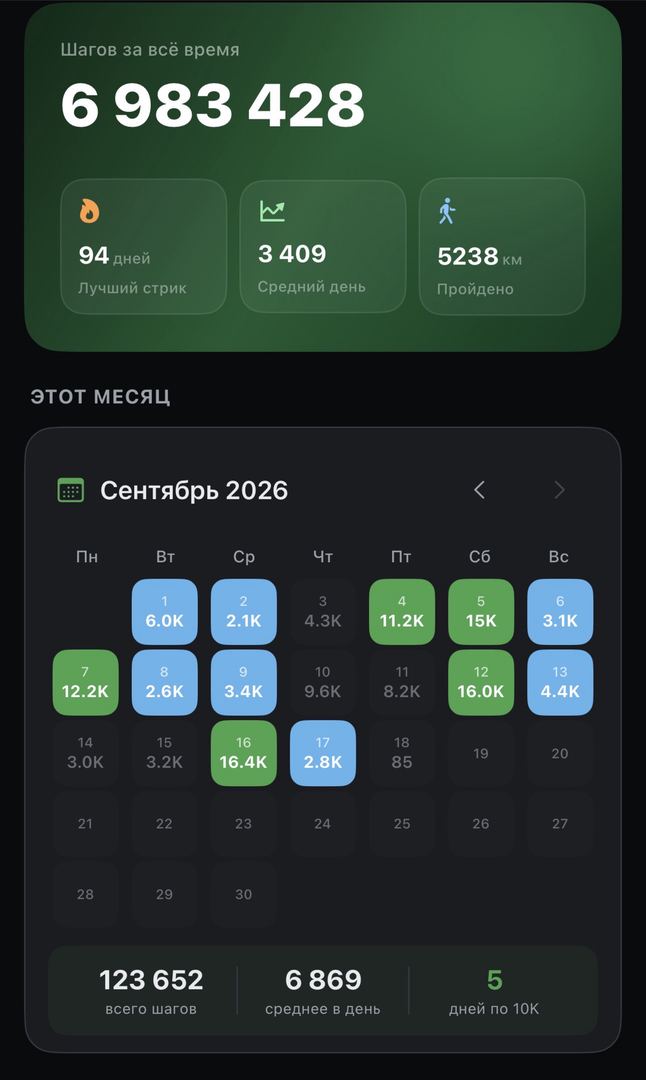Open the Средний день 3 409 card
This screenshot has width=646, height=1080.
323,247
